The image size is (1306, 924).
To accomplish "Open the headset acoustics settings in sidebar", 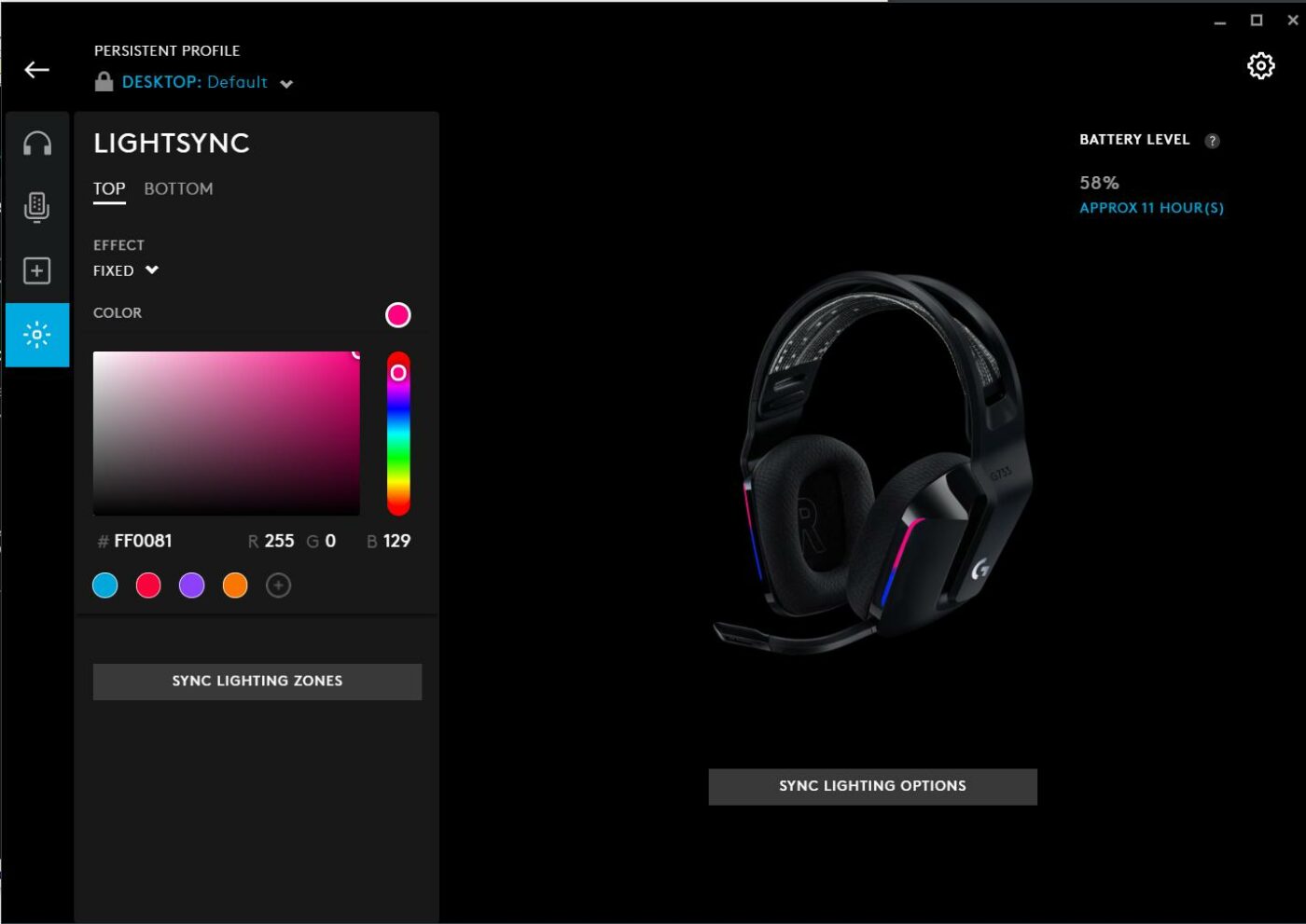I will [x=36, y=143].
